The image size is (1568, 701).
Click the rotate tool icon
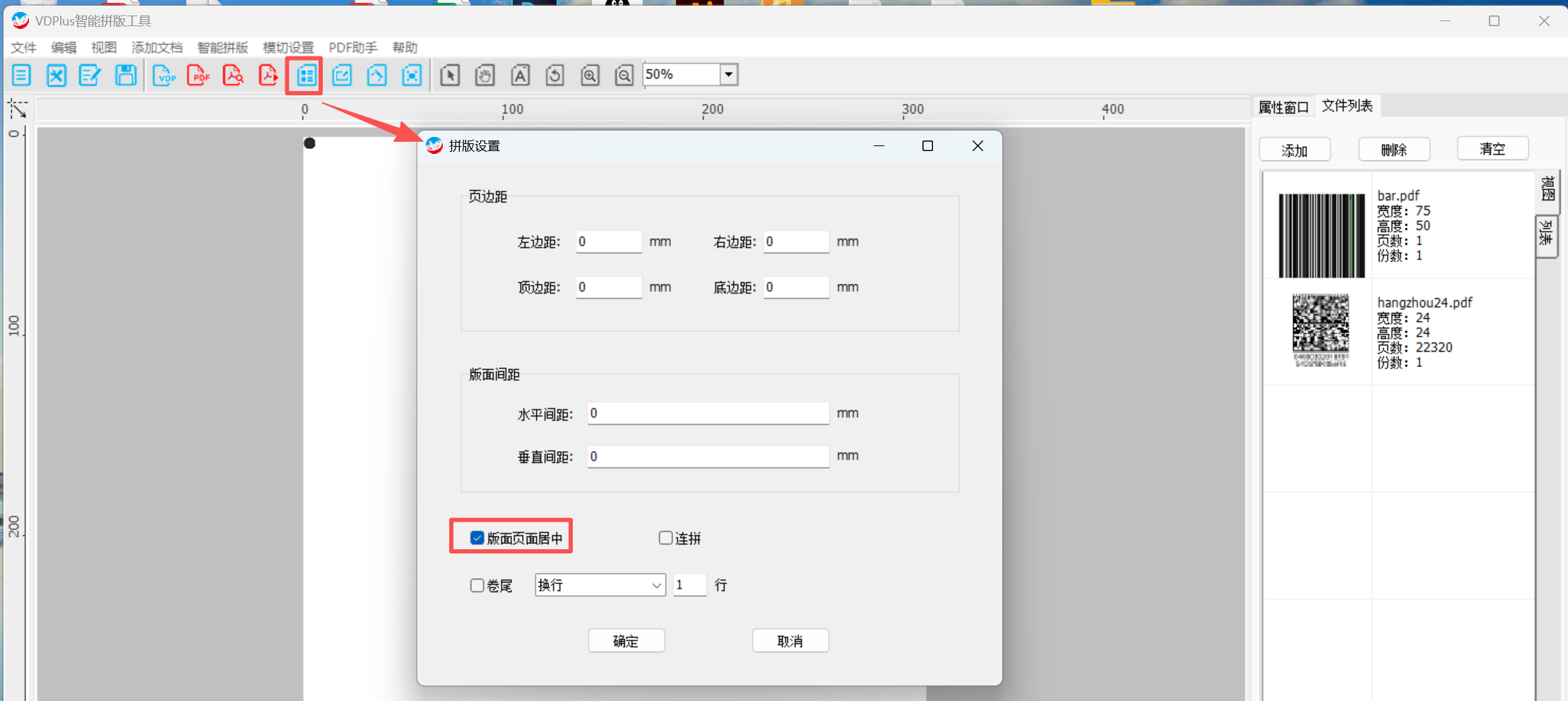coord(554,75)
